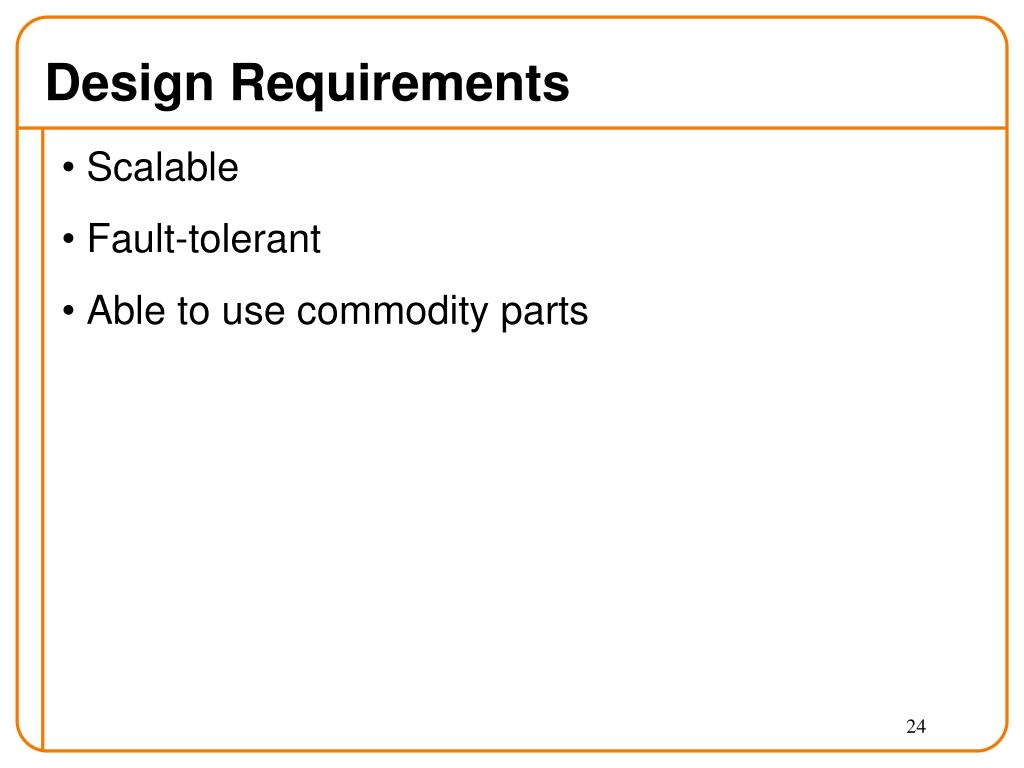Click the orange horizontal divider under the title

pyautogui.click(x=512, y=128)
